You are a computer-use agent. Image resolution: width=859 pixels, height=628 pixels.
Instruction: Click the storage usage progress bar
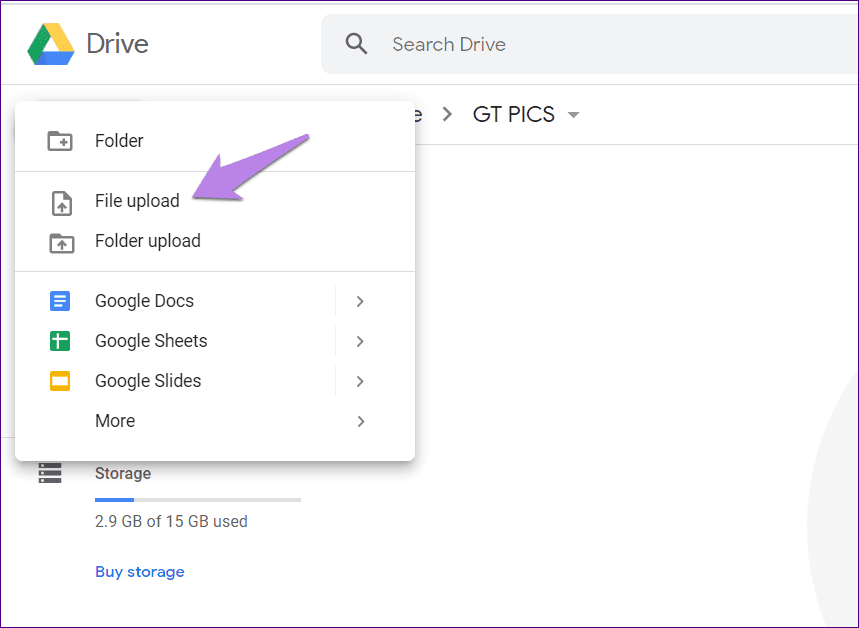tap(198, 500)
